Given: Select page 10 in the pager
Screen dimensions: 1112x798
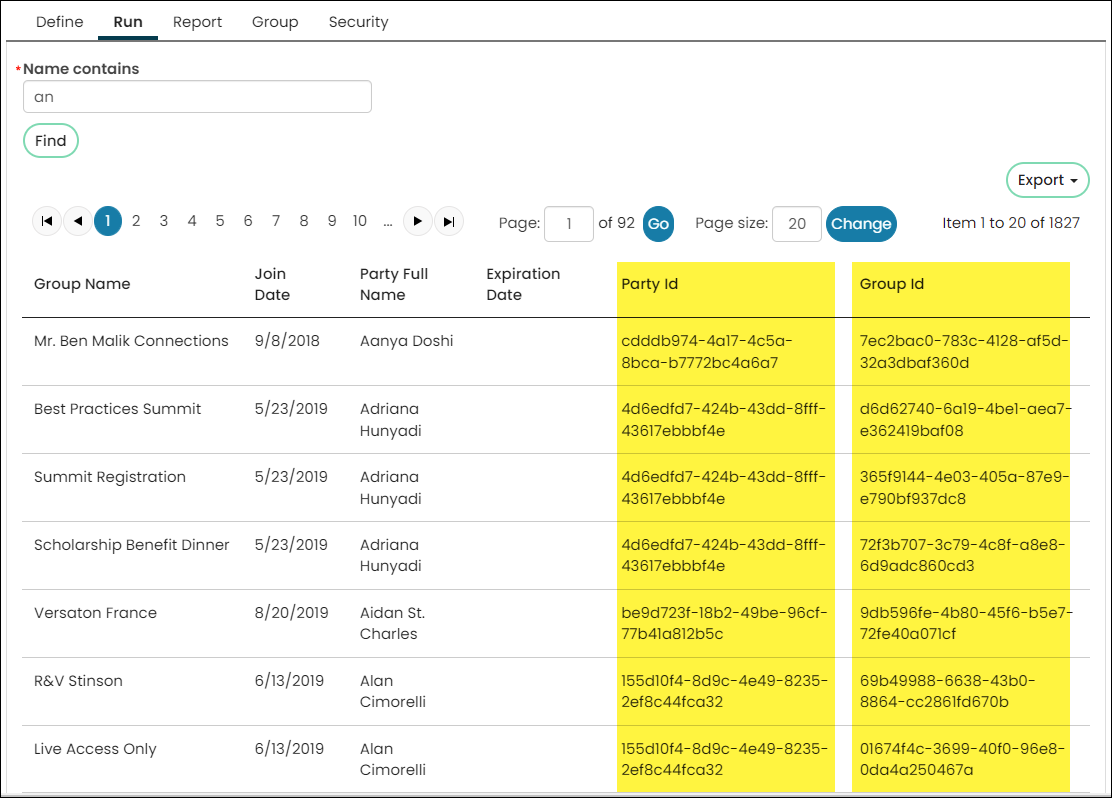Looking at the screenshot, I should (x=360, y=221).
